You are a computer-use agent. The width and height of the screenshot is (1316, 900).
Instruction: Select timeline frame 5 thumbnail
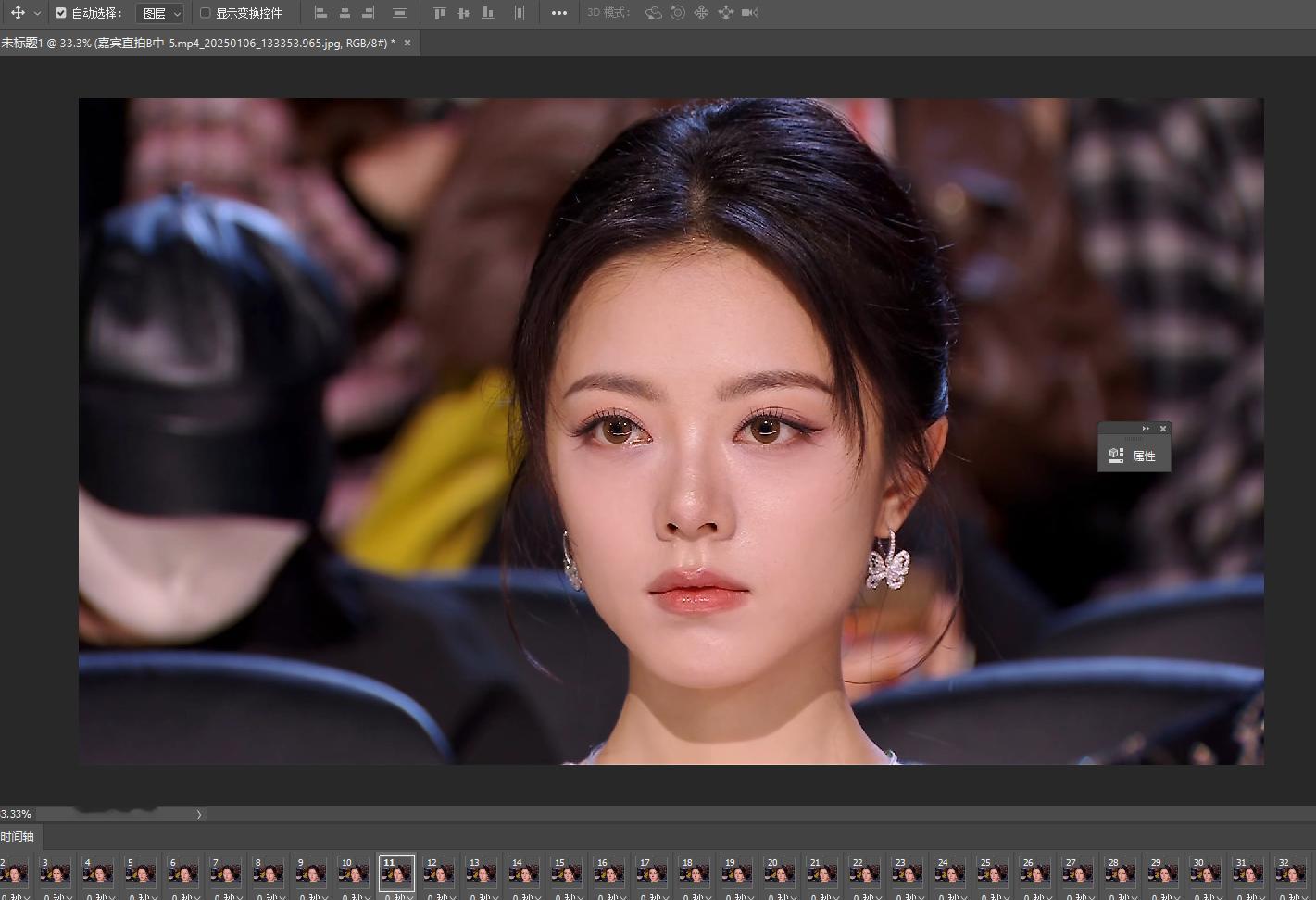click(141, 872)
